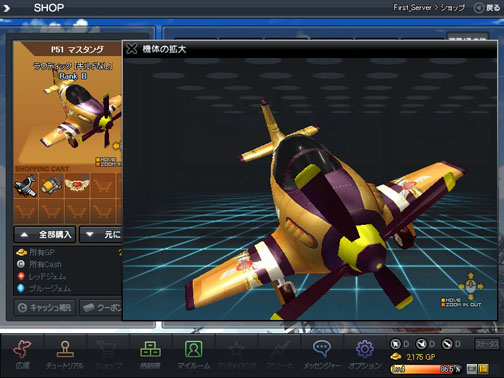This screenshot has height=378, width=504.
Task: Go back with the 戻る button
Action: tap(487, 8)
